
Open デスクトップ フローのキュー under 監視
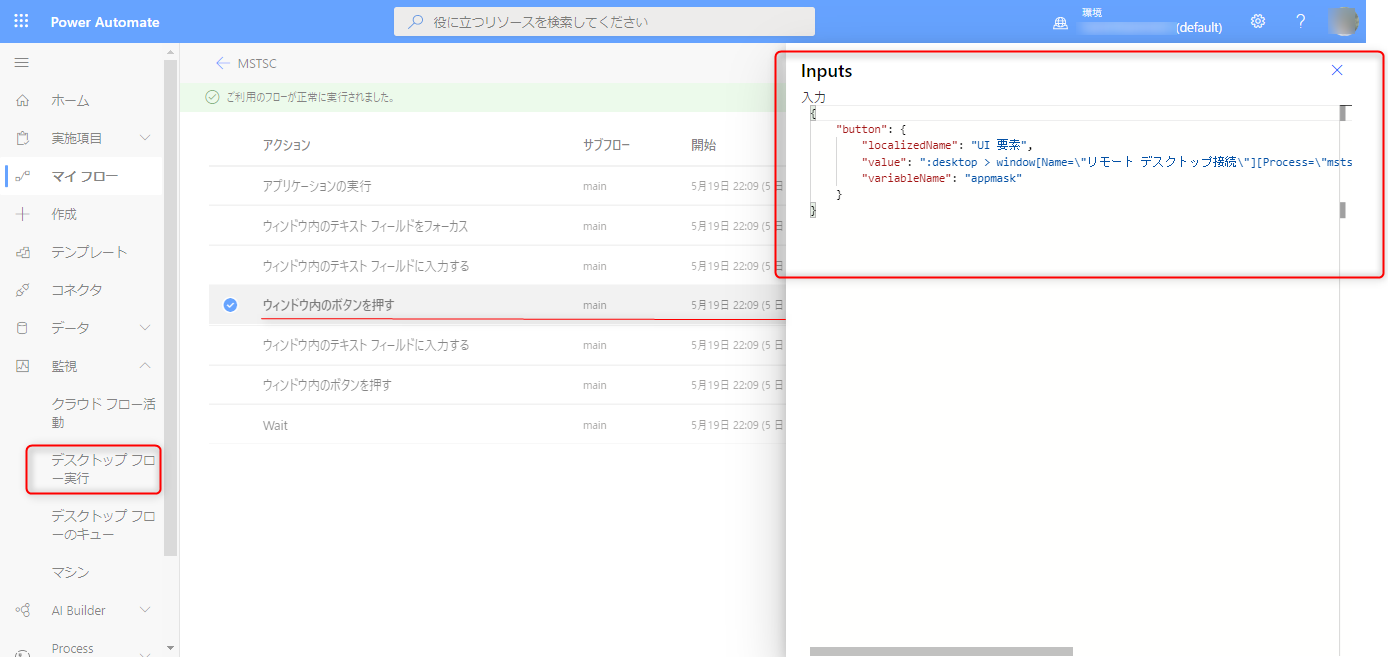point(103,525)
